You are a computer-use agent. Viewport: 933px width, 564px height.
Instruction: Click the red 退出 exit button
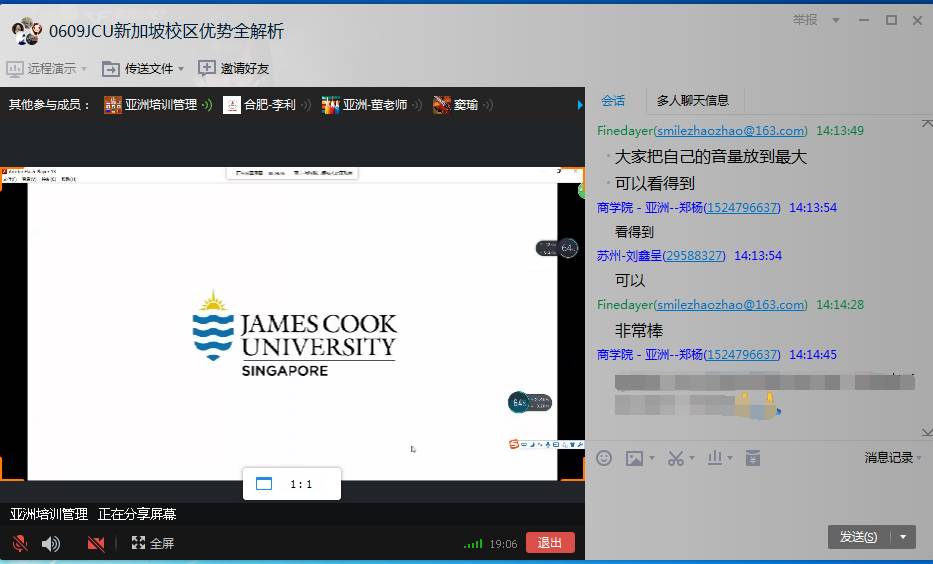pos(550,543)
